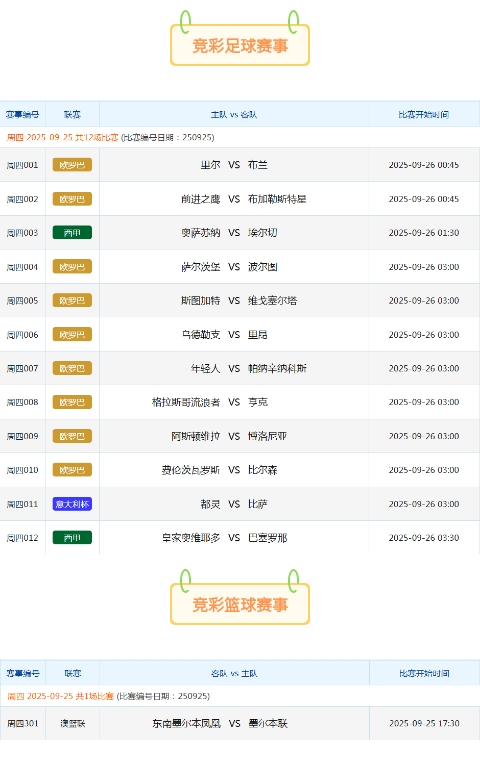Click the 西甲 badge on row 周四012
Image resolution: width=480 pixels, height=765 pixels.
[72, 538]
